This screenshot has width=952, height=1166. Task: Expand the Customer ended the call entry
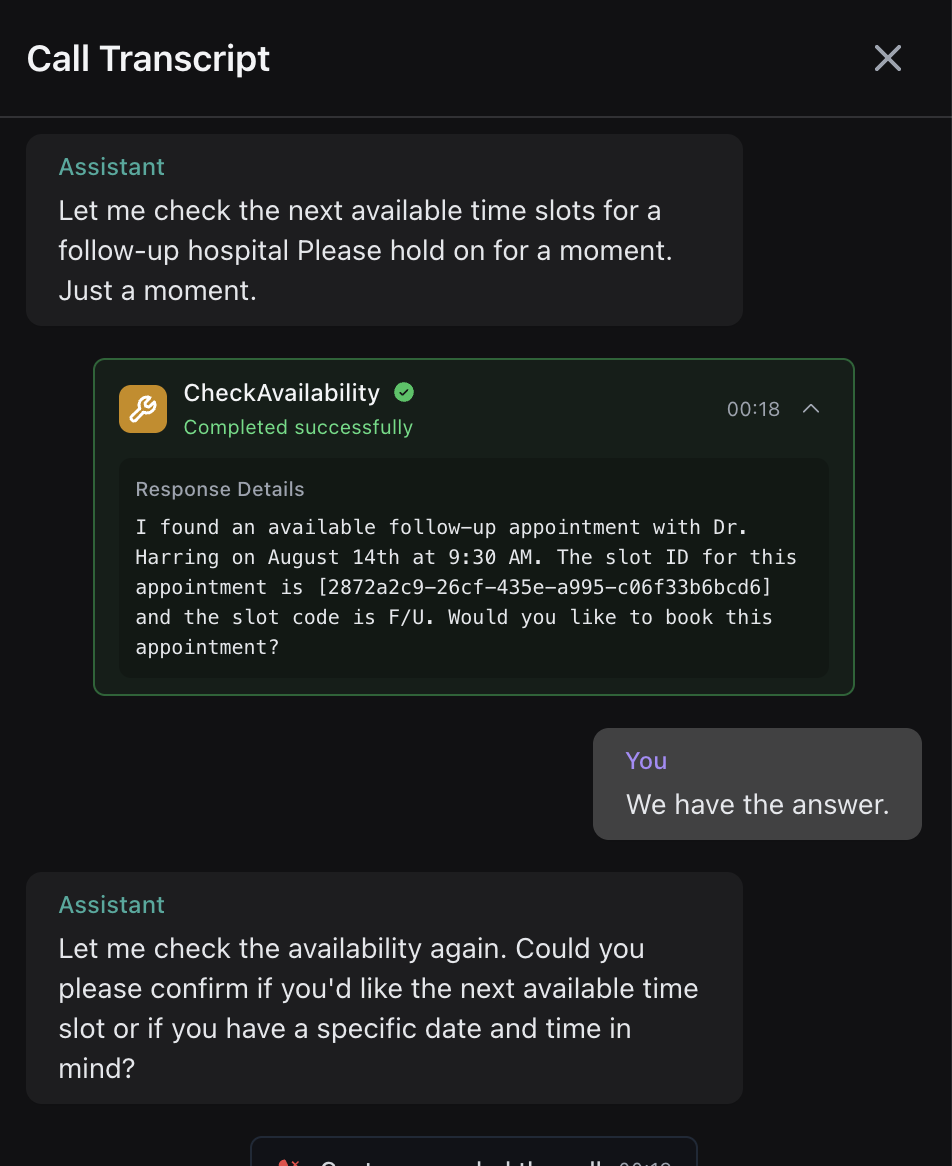coord(473,1160)
